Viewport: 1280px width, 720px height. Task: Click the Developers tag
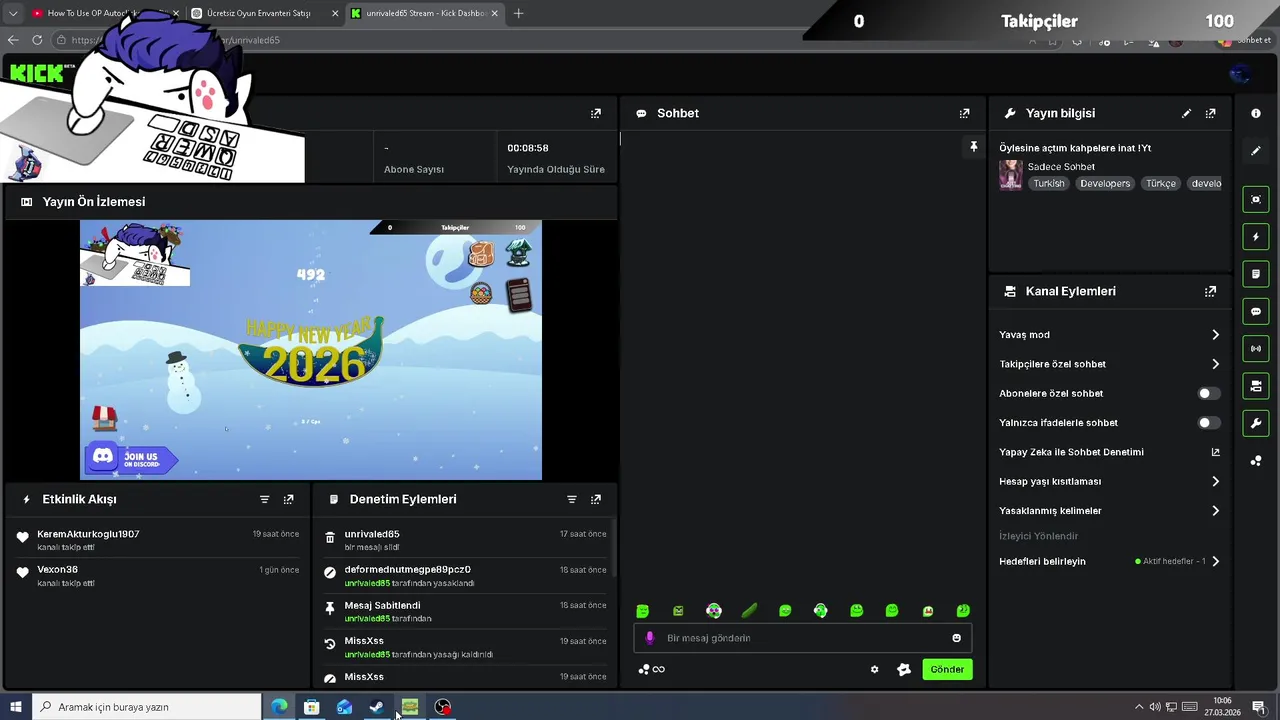point(1105,184)
